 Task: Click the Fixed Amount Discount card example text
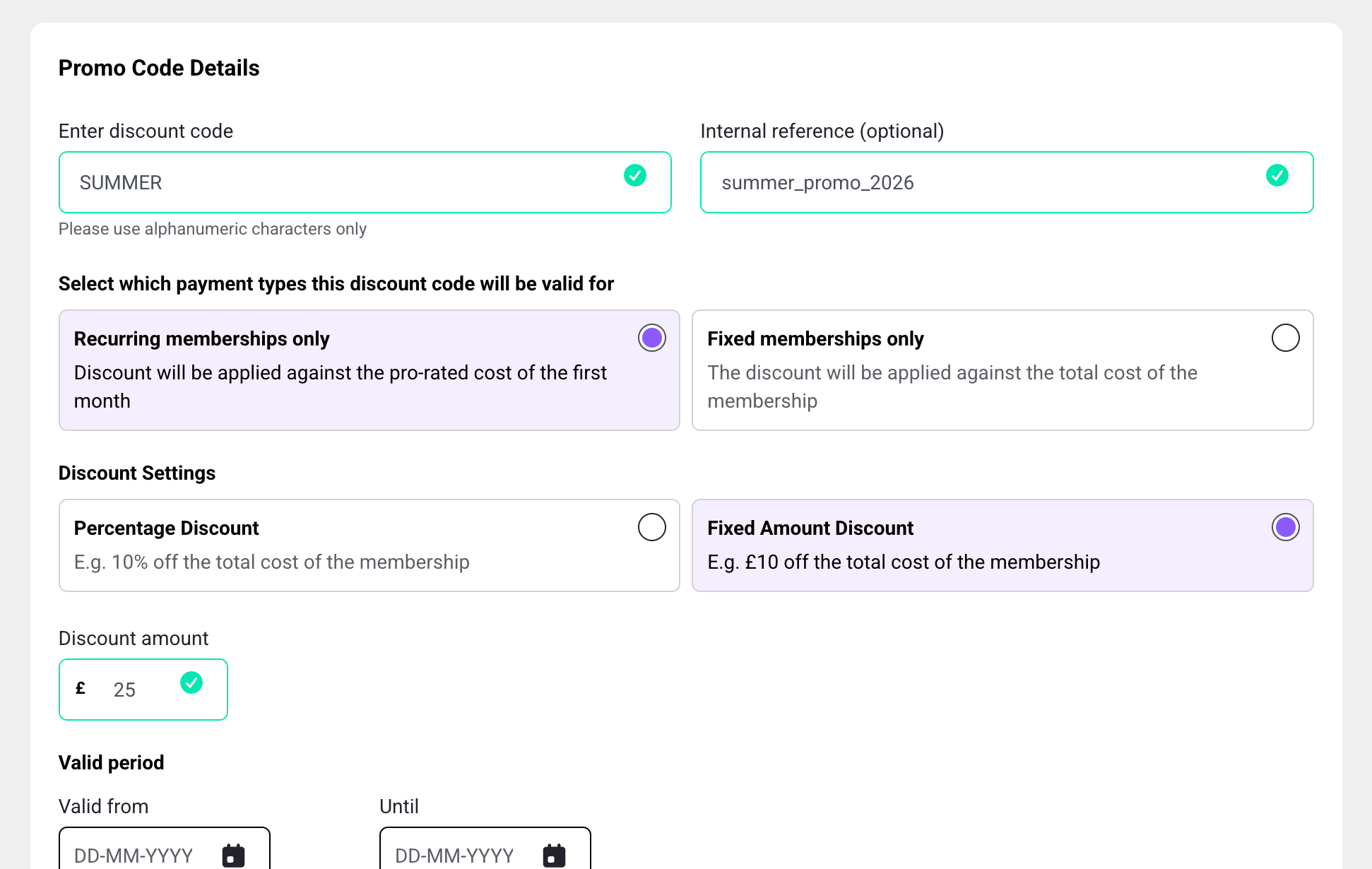click(x=904, y=562)
